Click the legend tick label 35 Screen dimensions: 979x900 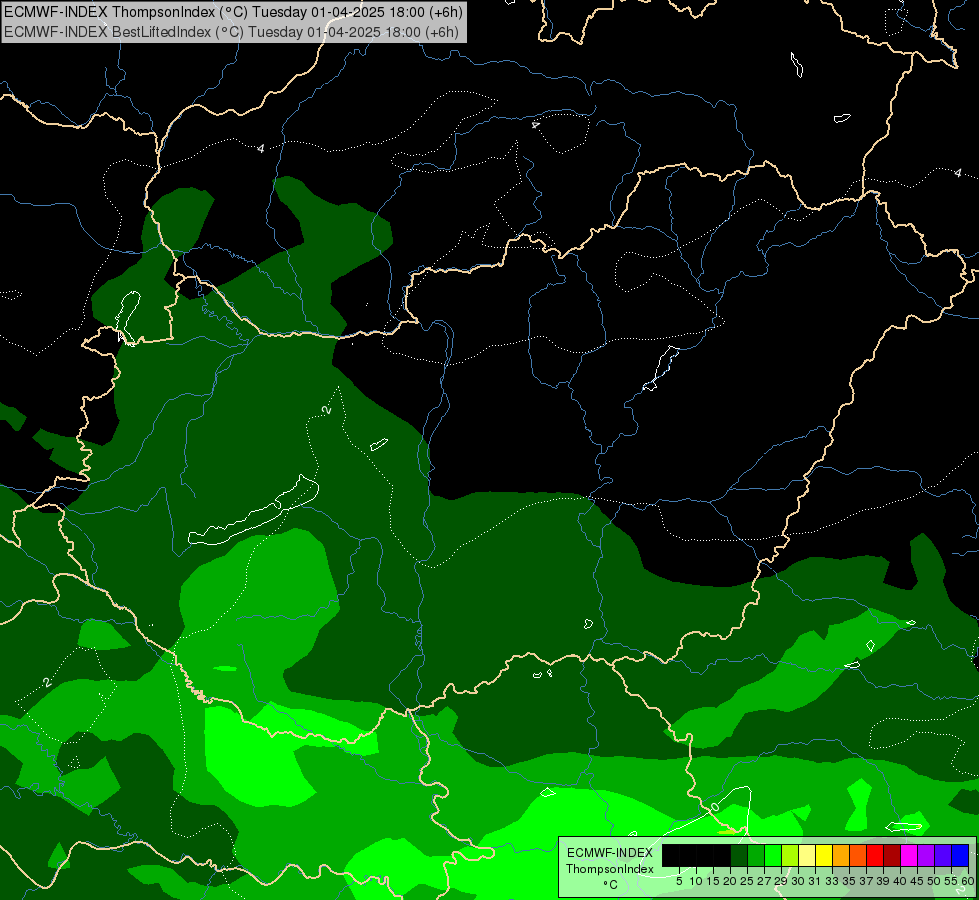849,881
